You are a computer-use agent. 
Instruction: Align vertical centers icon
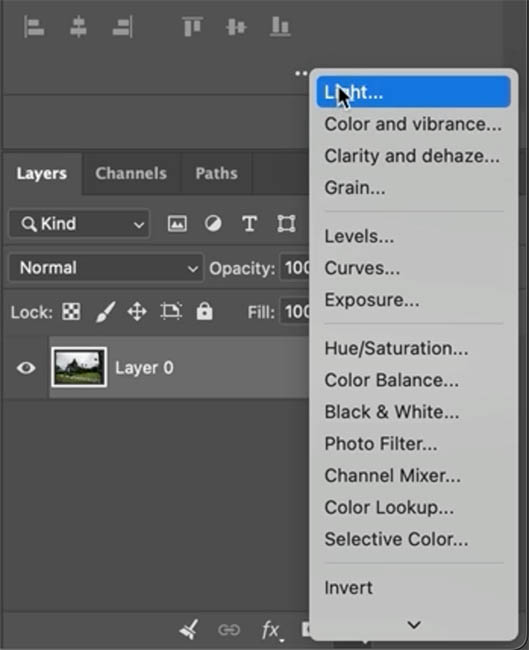pyautogui.click(x=236, y=27)
